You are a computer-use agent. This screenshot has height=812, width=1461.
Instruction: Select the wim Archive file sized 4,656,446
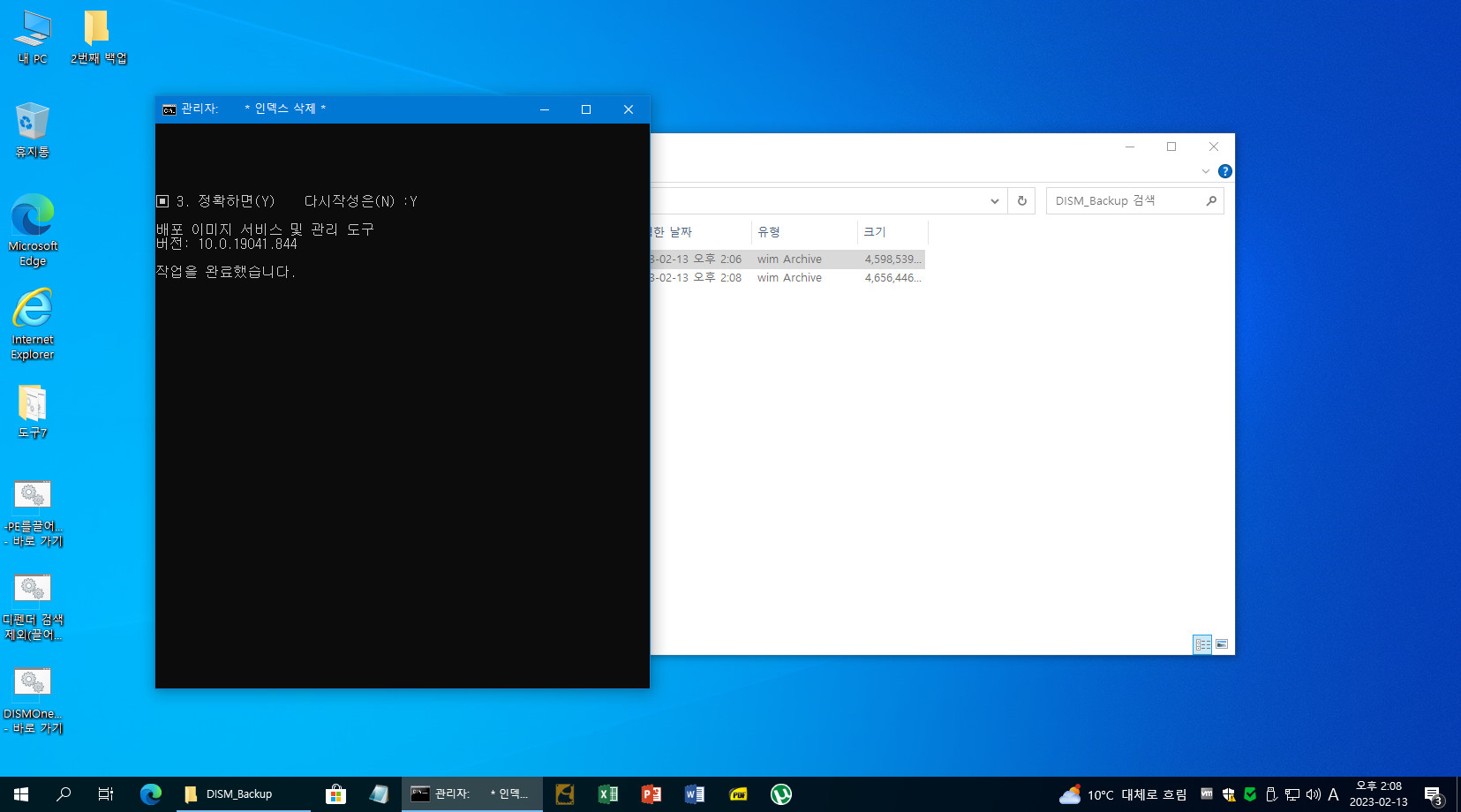(x=787, y=278)
